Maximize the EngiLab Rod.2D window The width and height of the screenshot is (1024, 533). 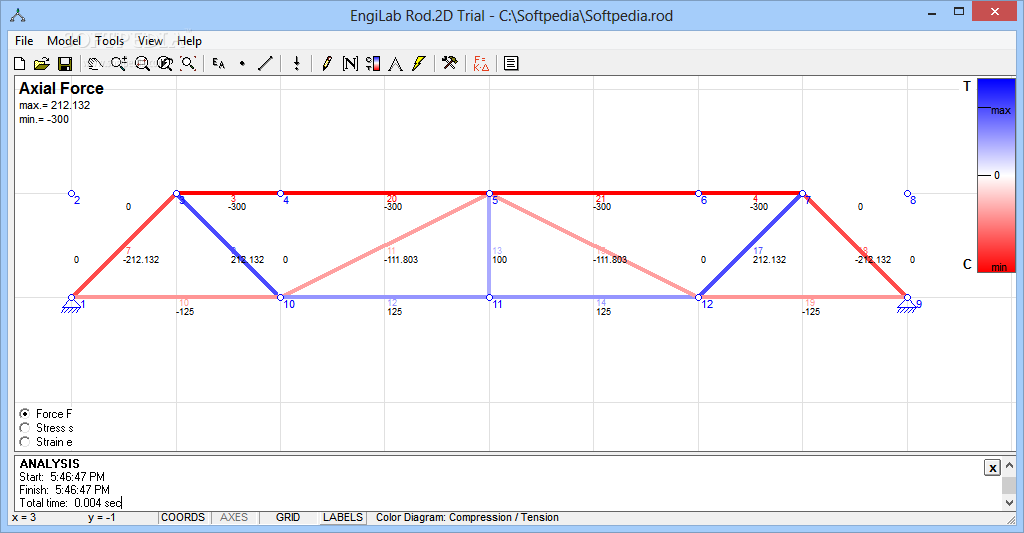coord(959,12)
